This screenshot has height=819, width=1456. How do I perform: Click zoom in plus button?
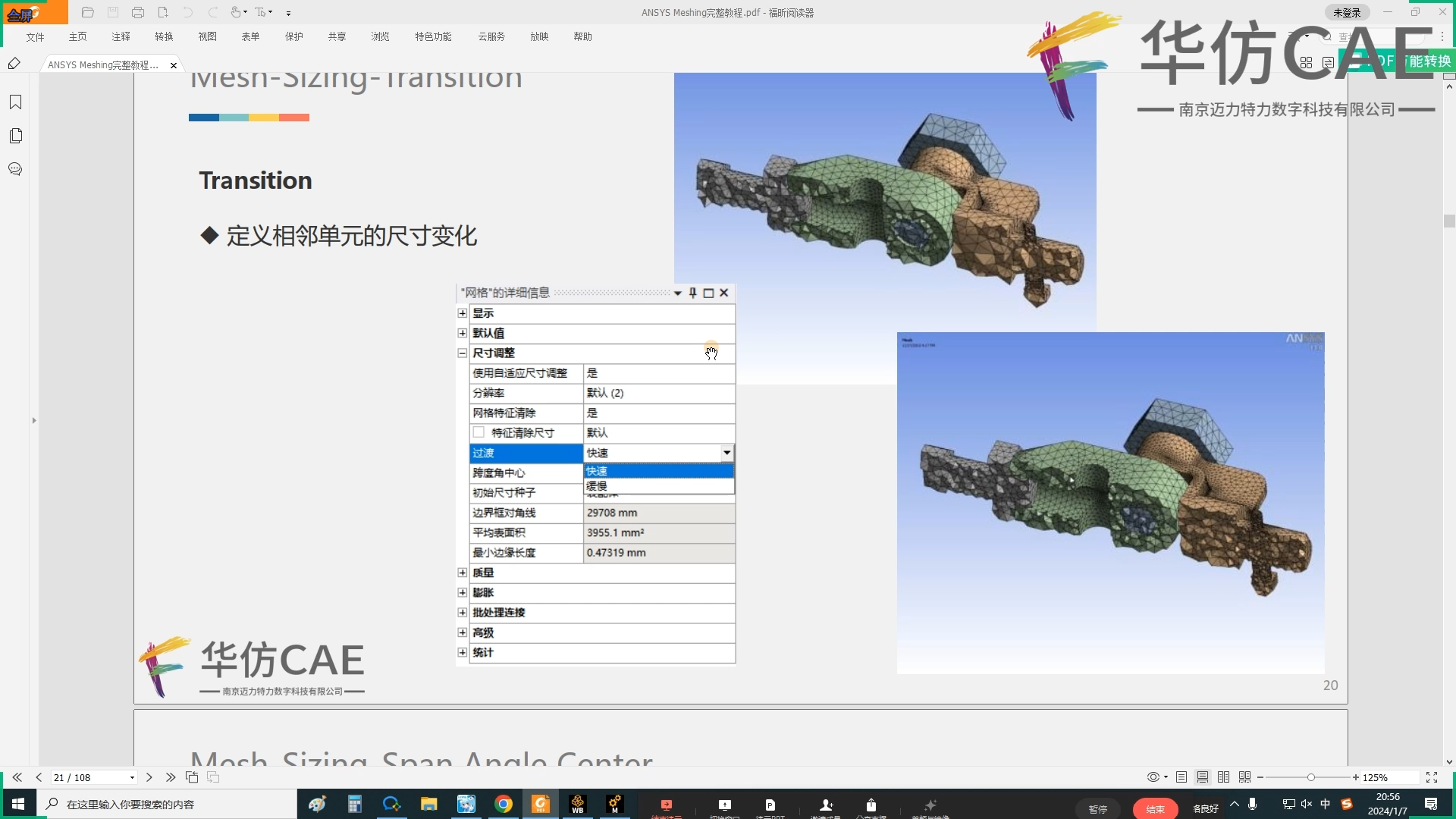1356,777
